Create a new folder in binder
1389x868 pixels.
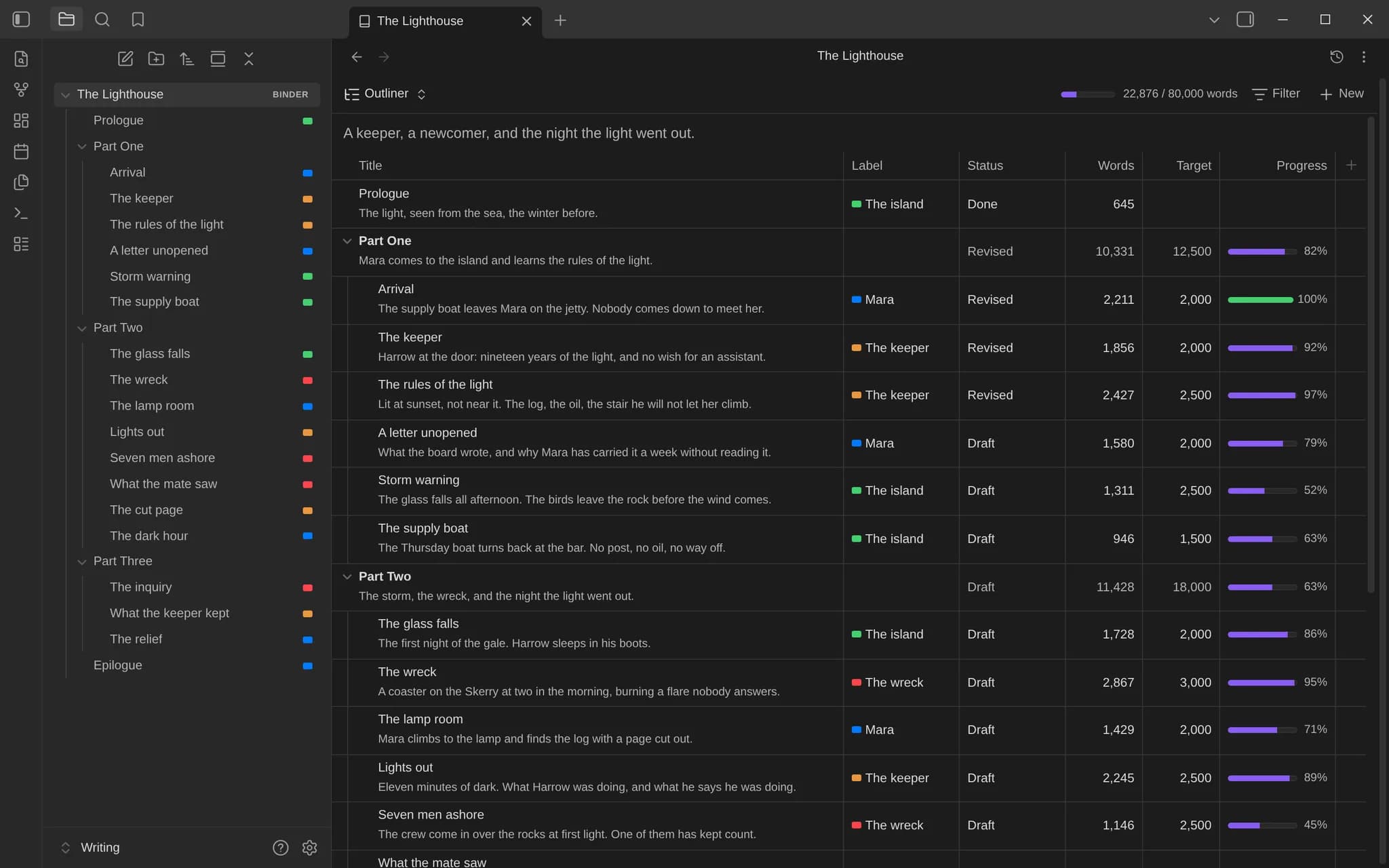156,59
